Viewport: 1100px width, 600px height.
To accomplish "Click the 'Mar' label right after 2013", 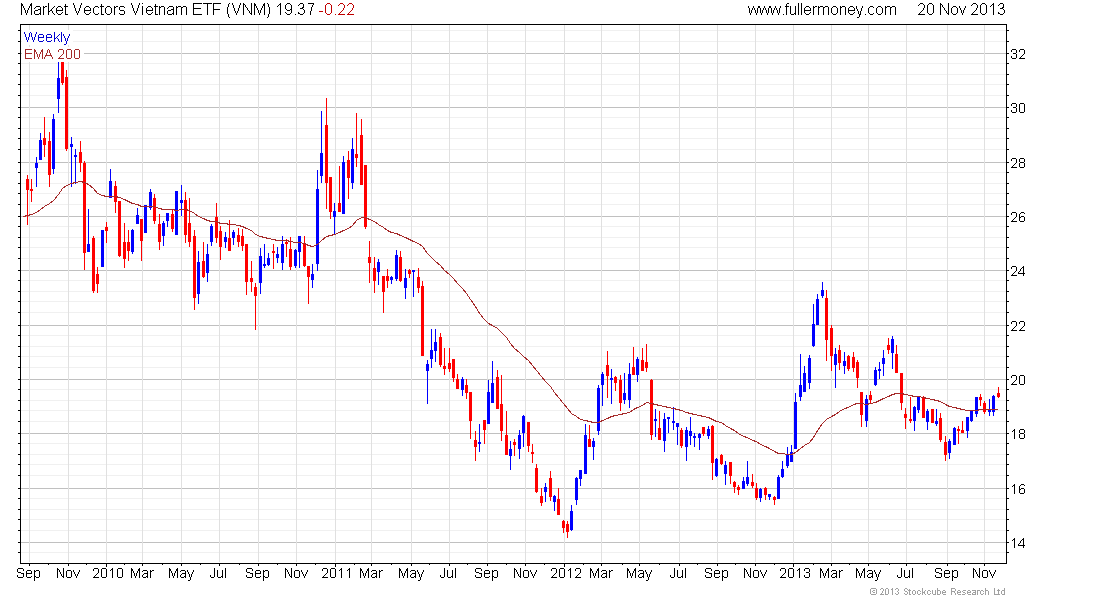I will pyautogui.click(x=831, y=573).
